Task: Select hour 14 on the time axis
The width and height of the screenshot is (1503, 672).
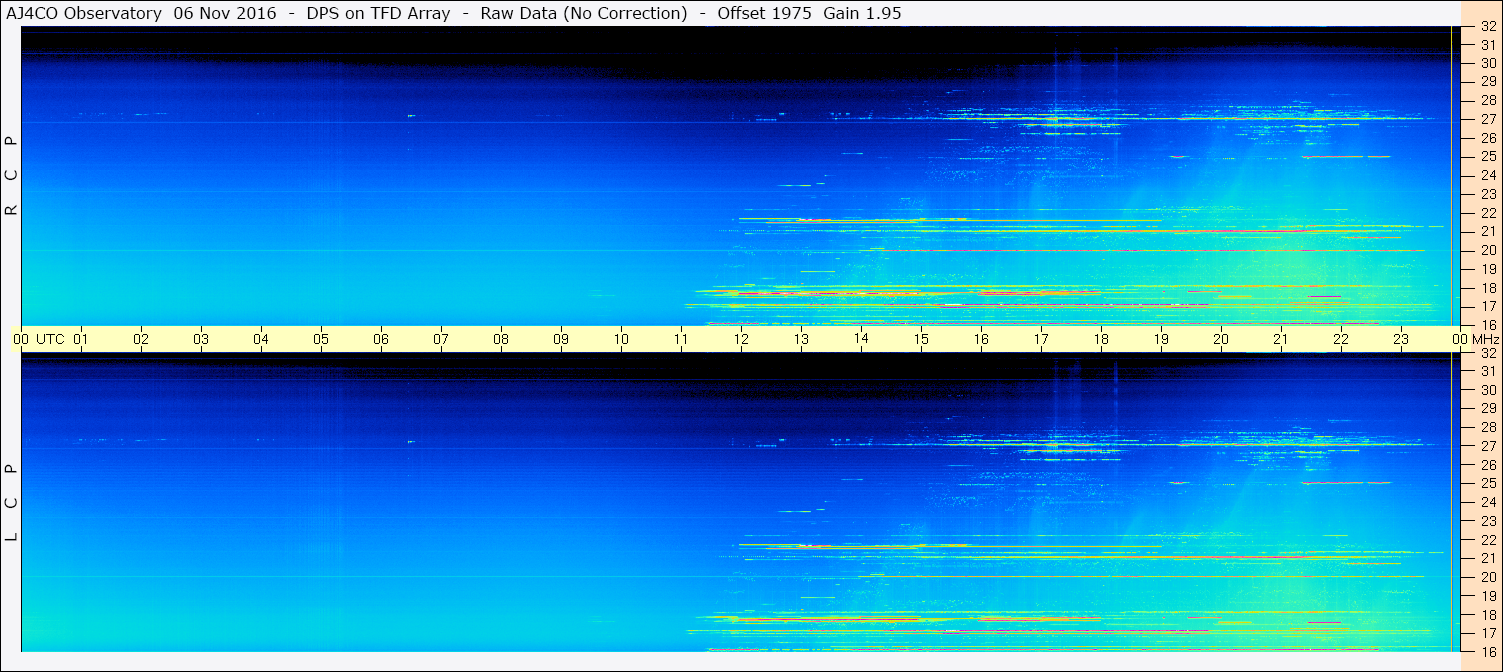Action: point(861,339)
